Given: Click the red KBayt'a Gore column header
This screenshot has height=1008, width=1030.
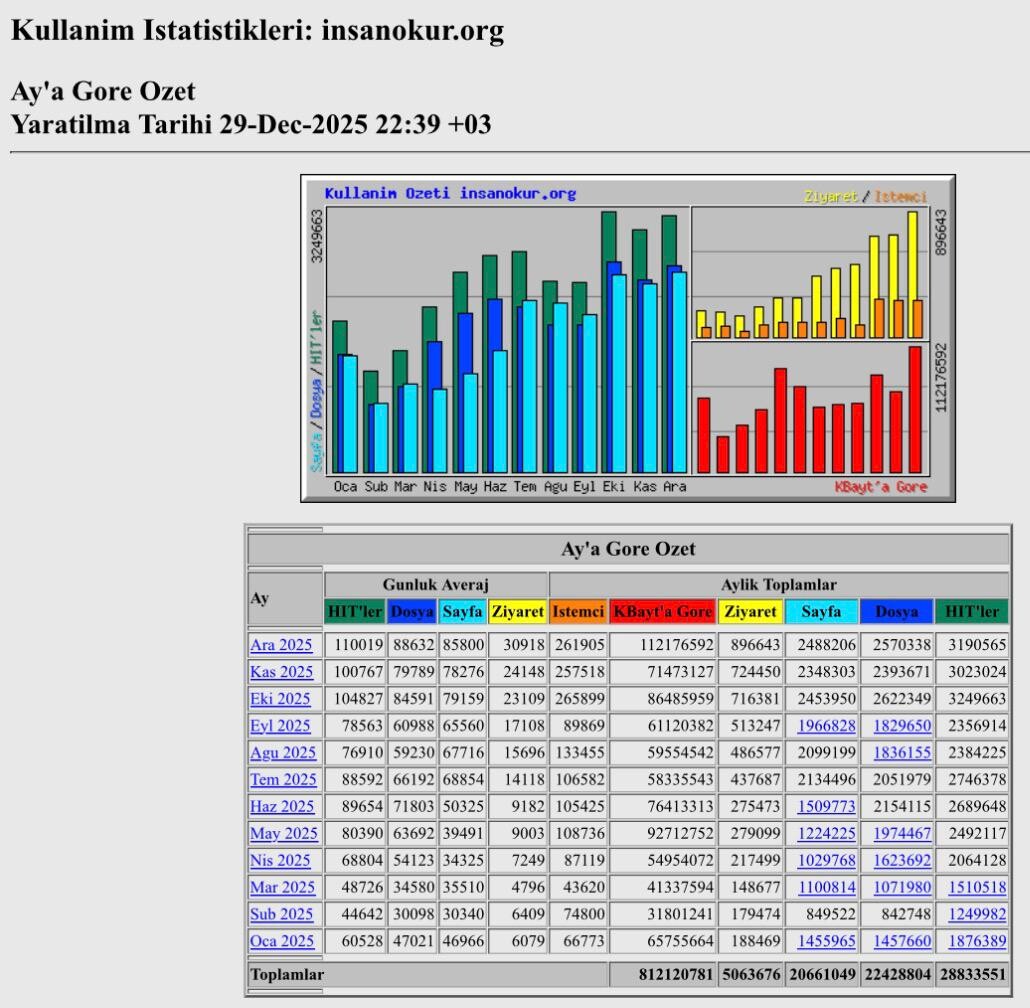Looking at the screenshot, I should click(662, 611).
